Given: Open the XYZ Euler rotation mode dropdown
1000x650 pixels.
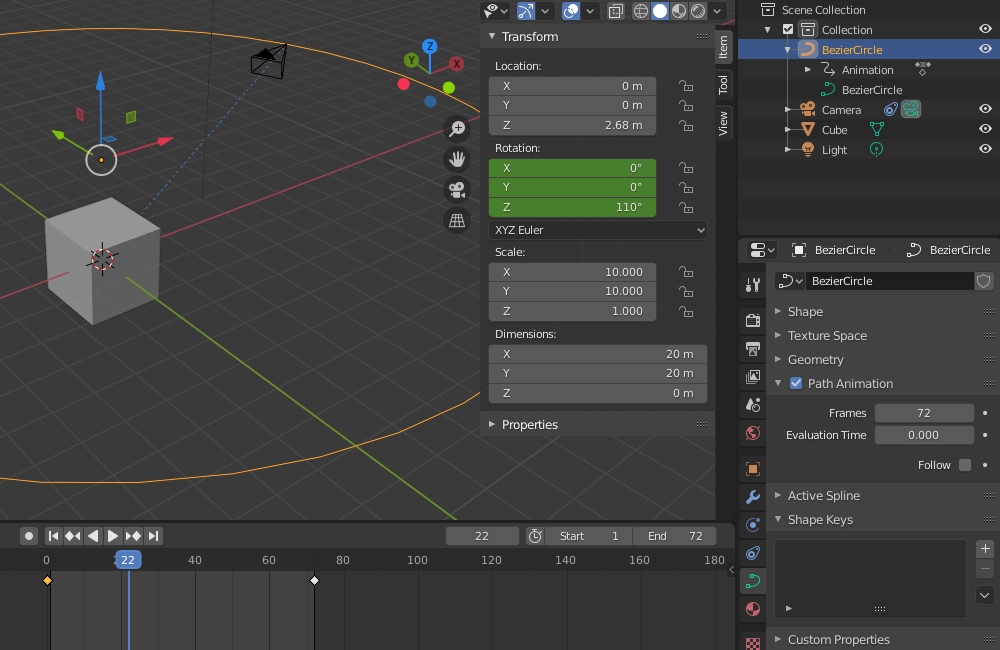Looking at the screenshot, I should coord(598,230).
